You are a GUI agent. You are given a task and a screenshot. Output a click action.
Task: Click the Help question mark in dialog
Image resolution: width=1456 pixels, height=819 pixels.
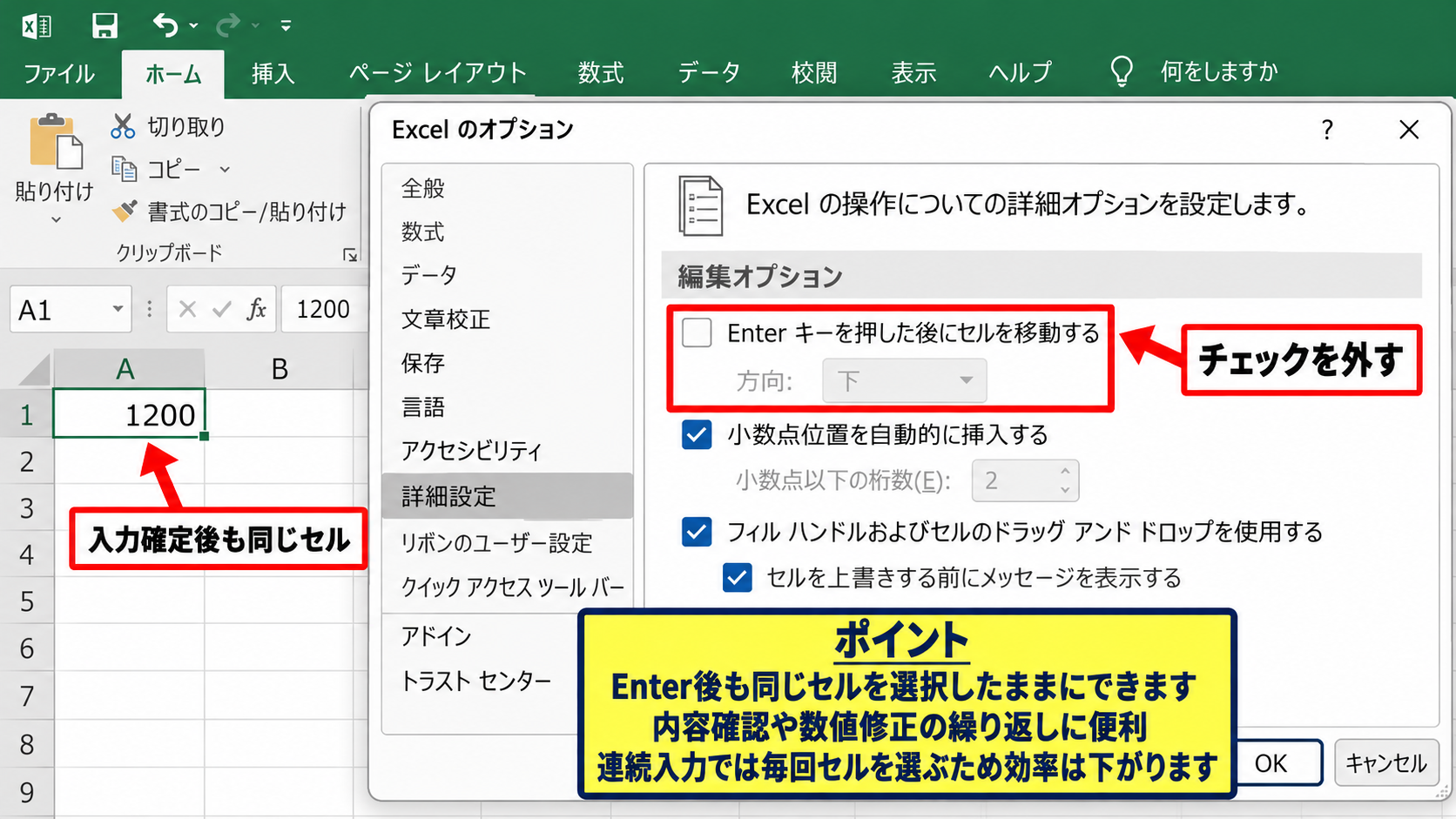(x=1327, y=130)
